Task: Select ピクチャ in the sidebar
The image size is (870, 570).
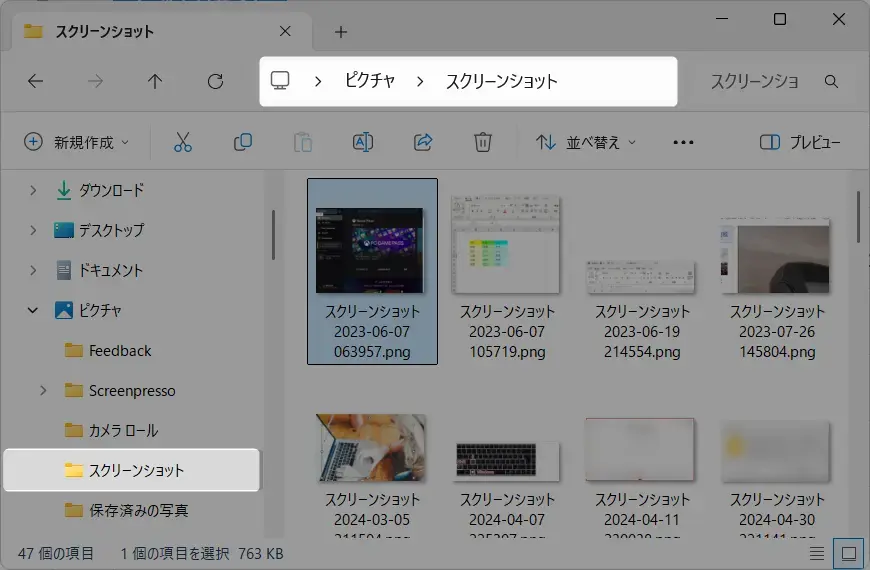Action: (100, 310)
